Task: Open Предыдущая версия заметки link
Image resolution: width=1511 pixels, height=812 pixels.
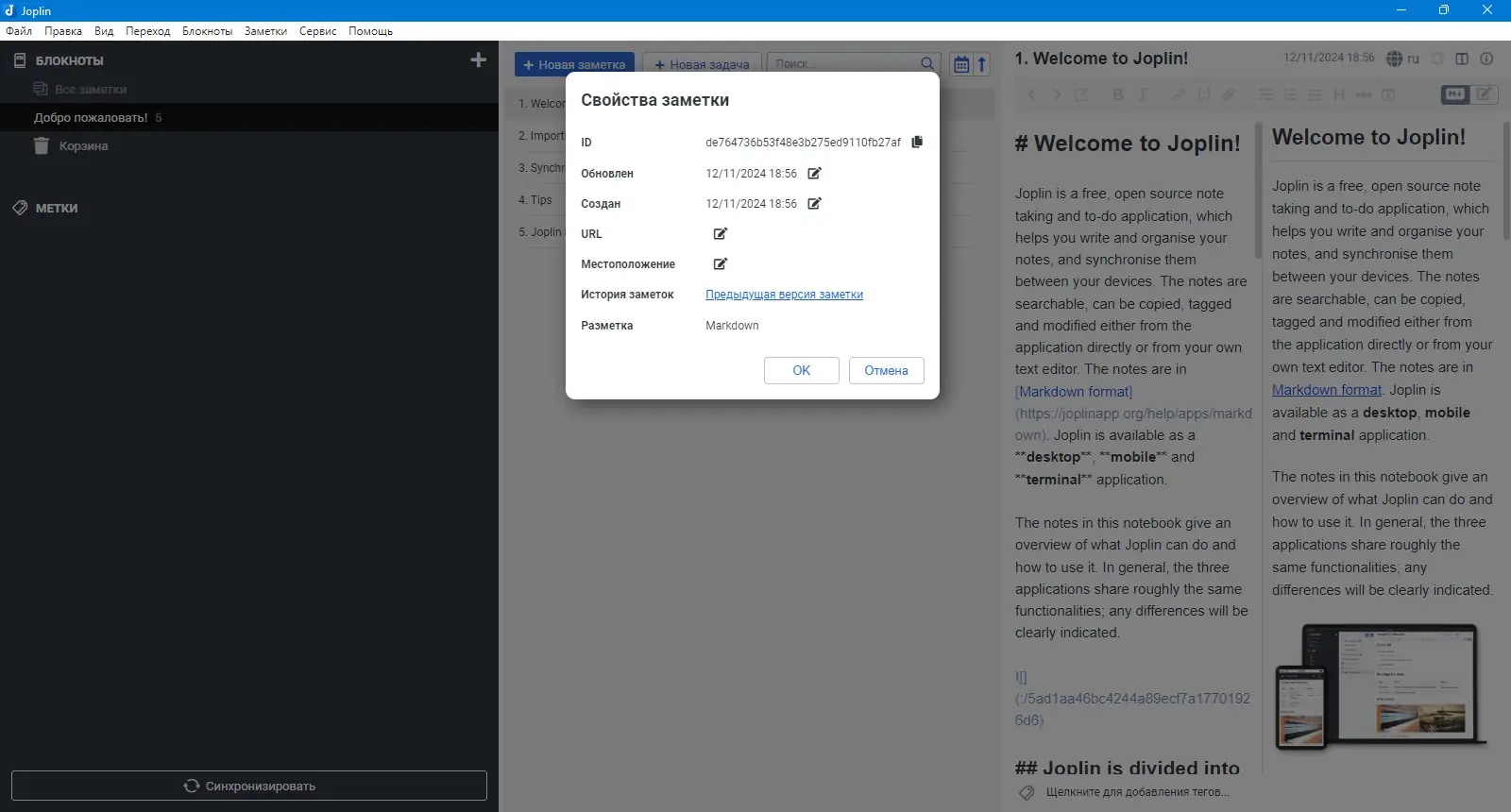Action: click(x=785, y=295)
